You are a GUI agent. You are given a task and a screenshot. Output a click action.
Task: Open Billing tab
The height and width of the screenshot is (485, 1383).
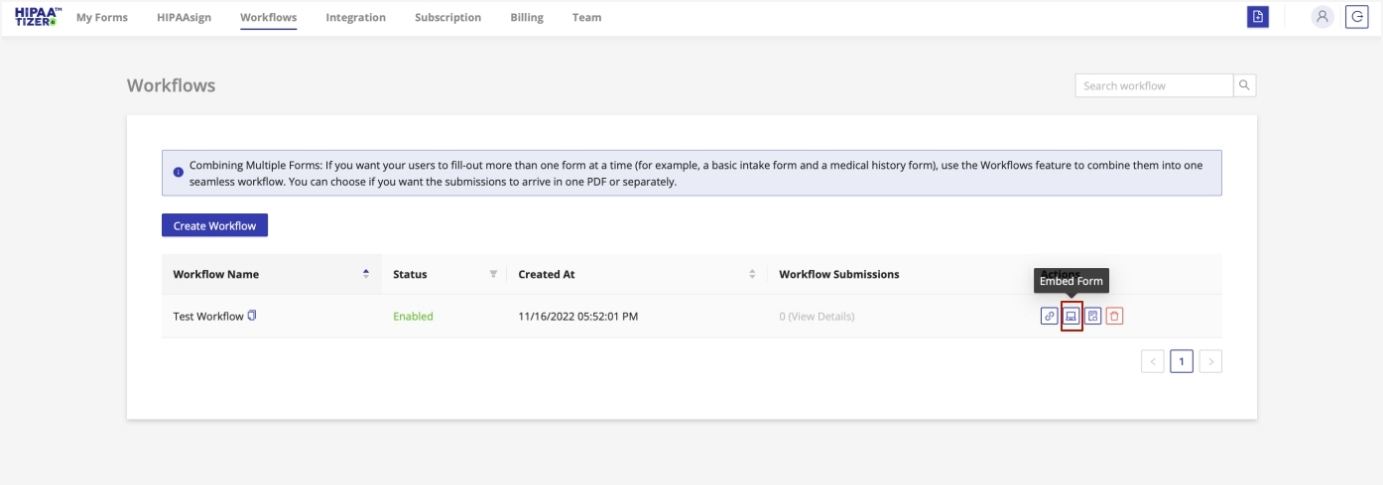pos(527,17)
